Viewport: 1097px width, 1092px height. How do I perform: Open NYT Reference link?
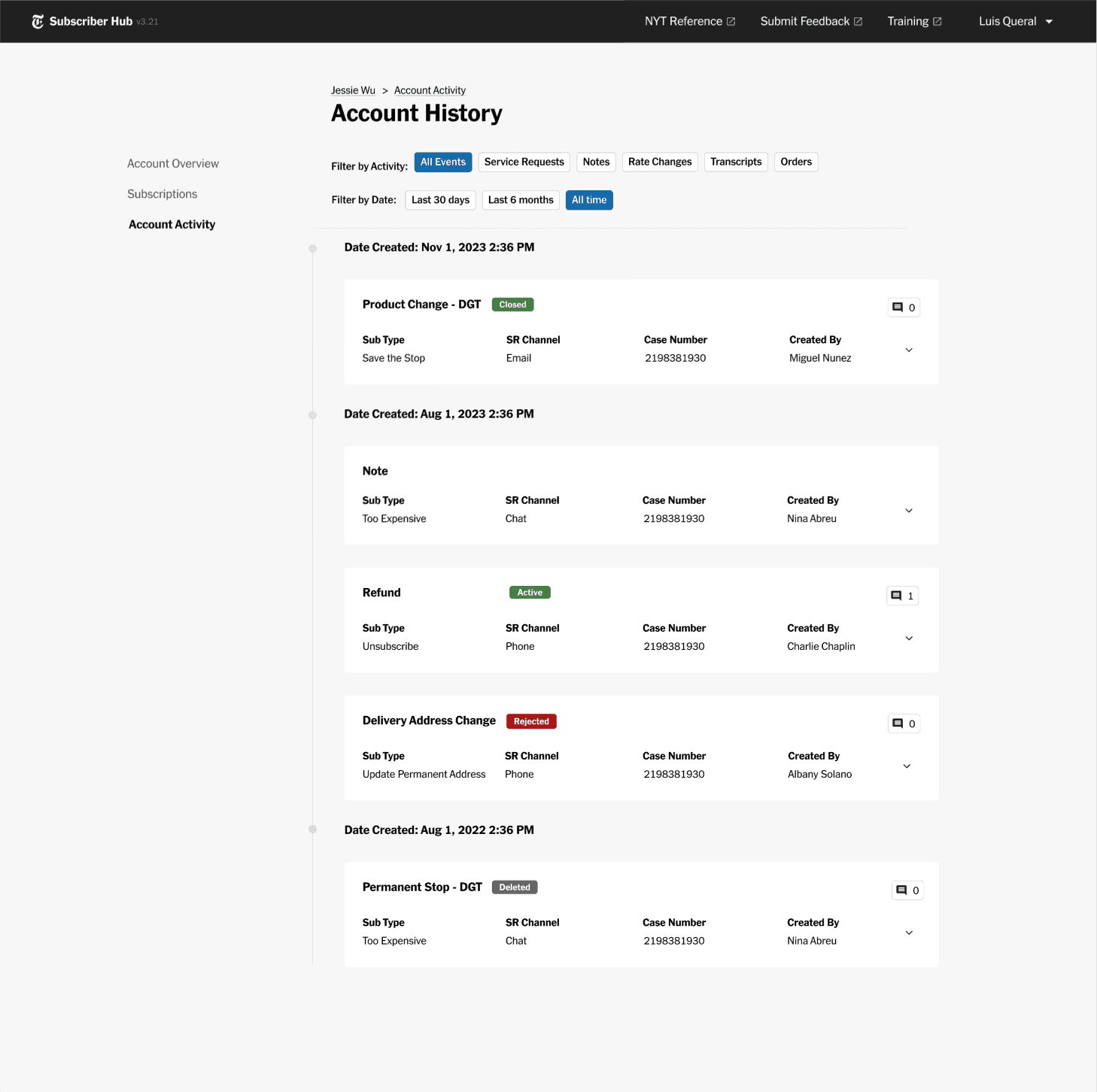pos(690,22)
